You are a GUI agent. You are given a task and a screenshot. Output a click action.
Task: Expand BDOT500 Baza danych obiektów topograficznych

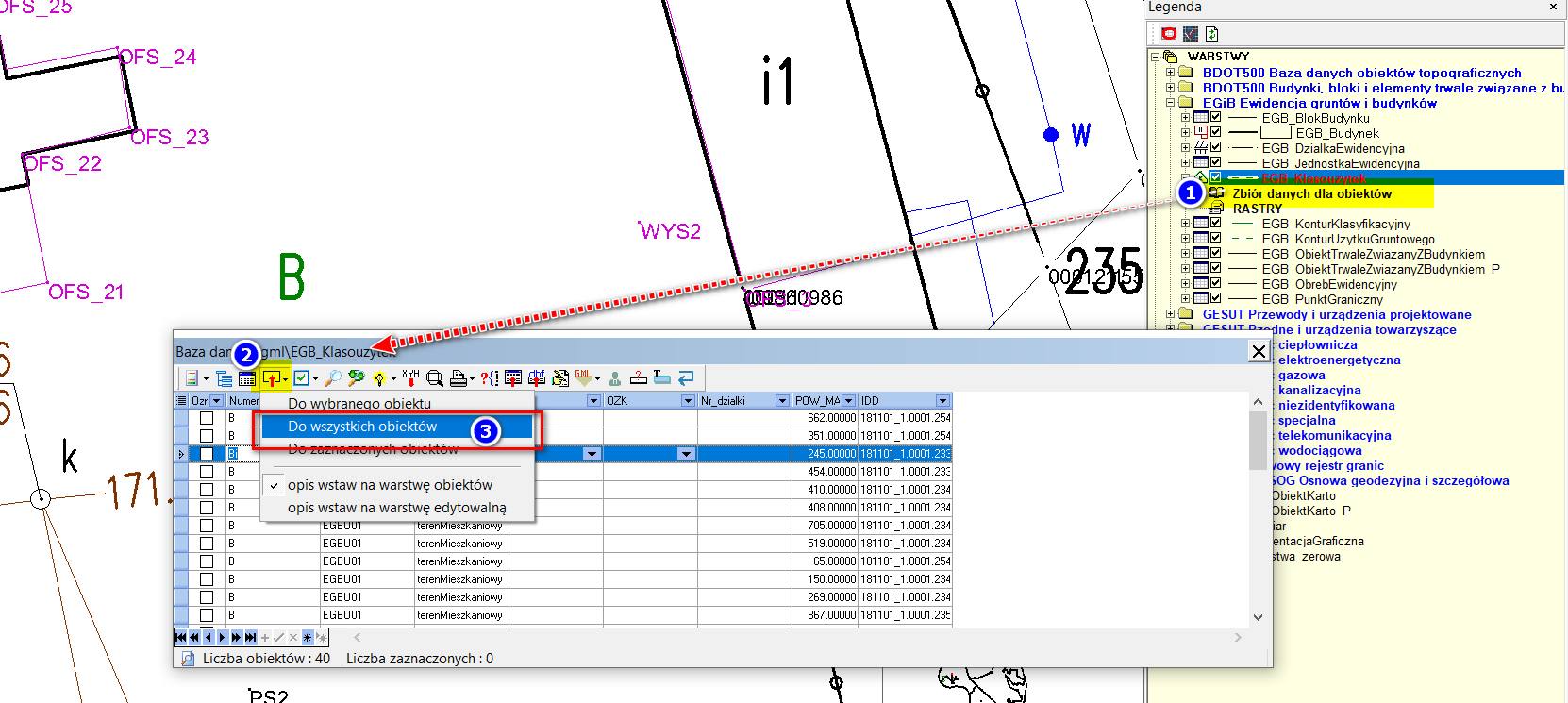pos(1171,73)
